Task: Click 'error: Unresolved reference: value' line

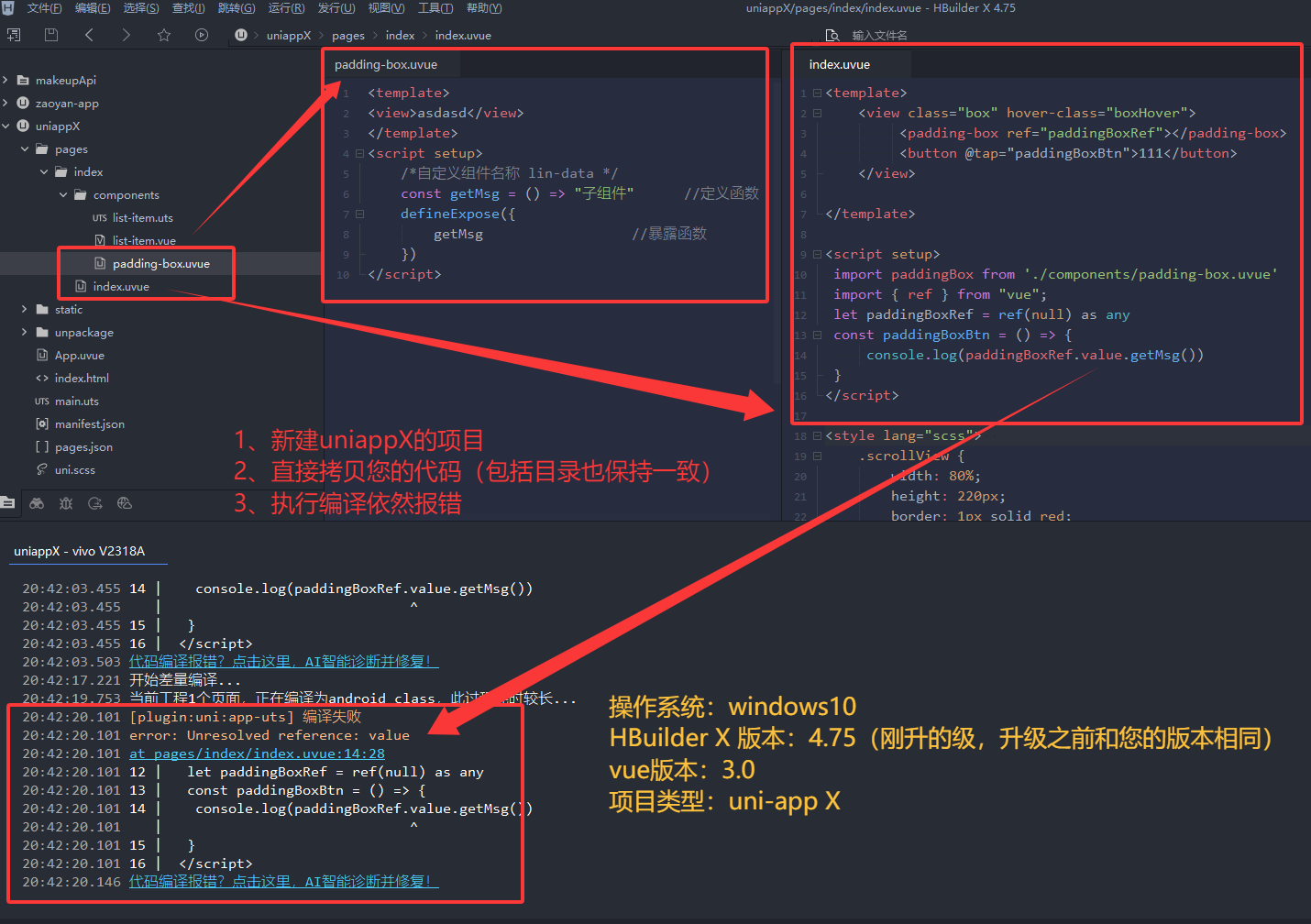Action: tap(270, 735)
